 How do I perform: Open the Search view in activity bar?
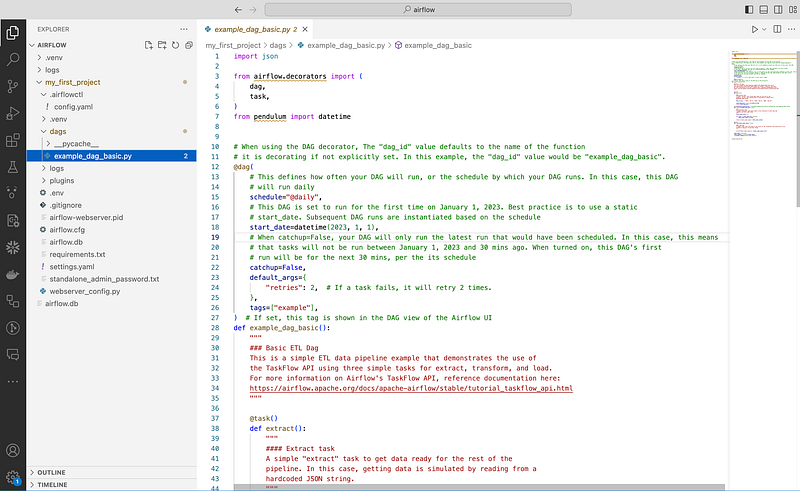click(13, 59)
